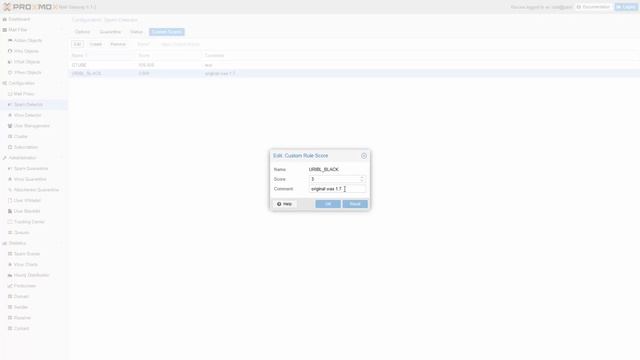Open Help from the dialog
The height and width of the screenshot is (360, 640).
[x=284, y=204]
